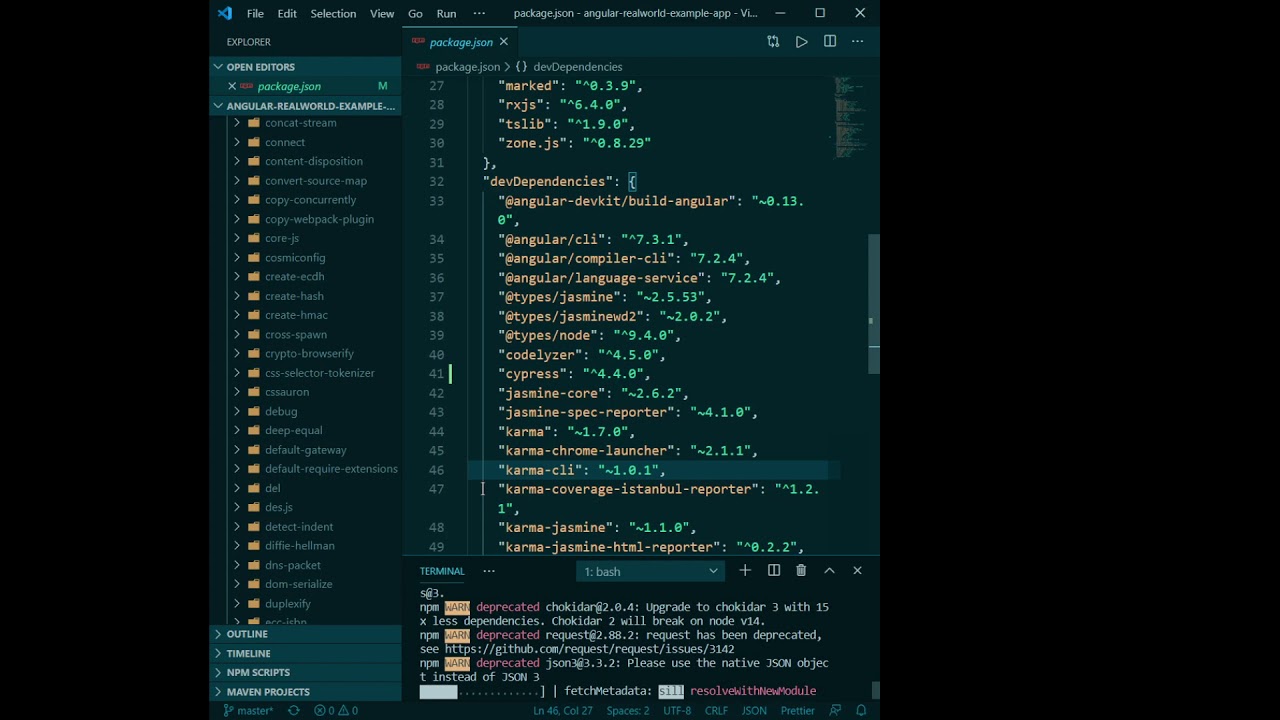Select package.json in Open Editors
Viewport: 1280px width, 720px height.
click(x=289, y=86)
